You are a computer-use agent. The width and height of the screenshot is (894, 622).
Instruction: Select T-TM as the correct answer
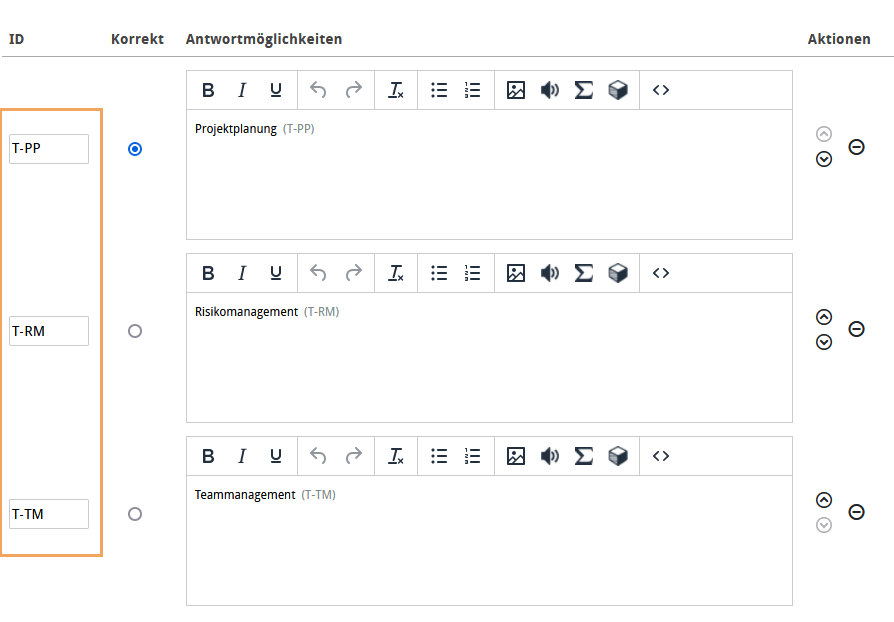point(135,514)
